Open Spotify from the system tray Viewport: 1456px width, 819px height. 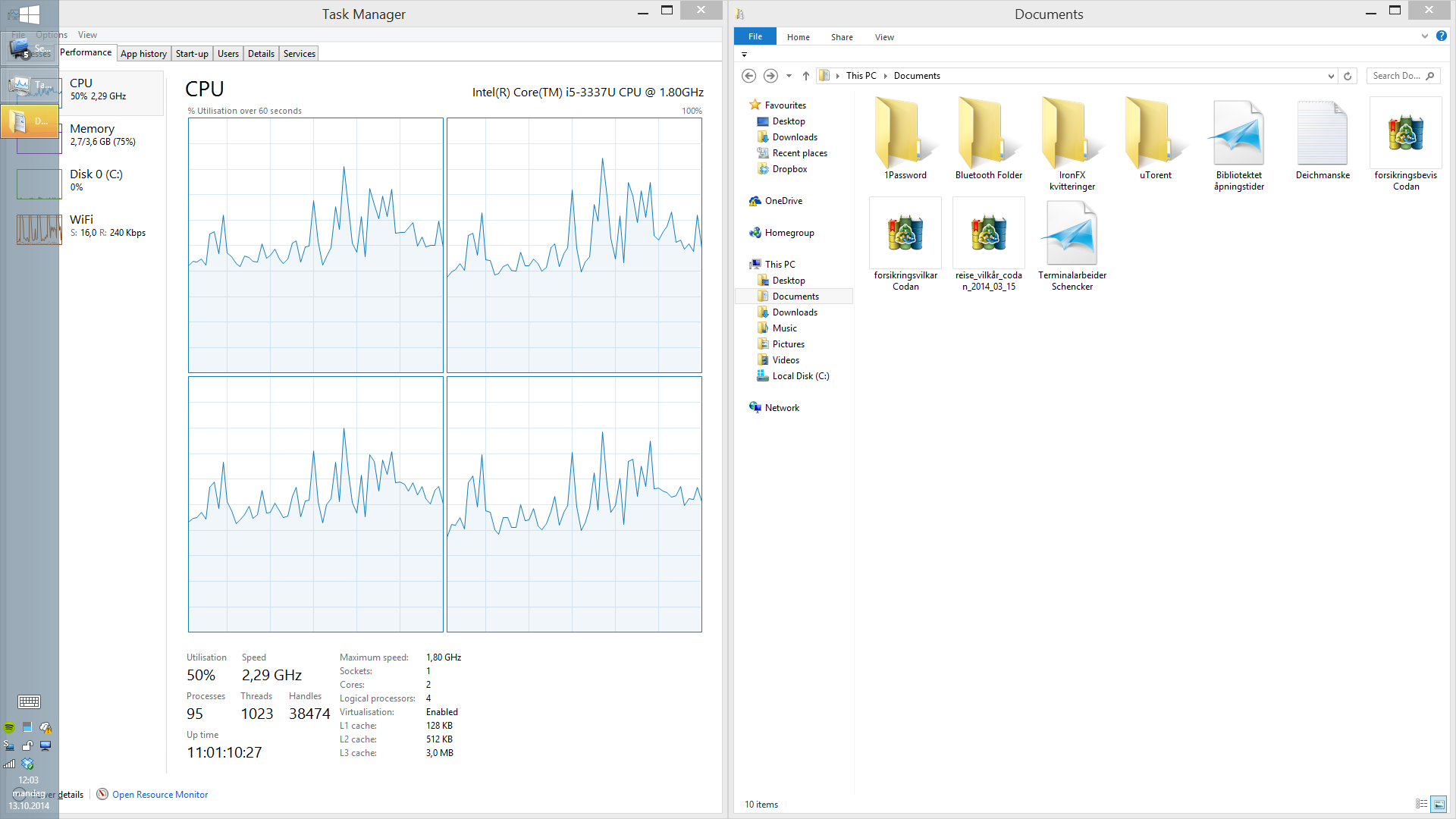(8, 727)
